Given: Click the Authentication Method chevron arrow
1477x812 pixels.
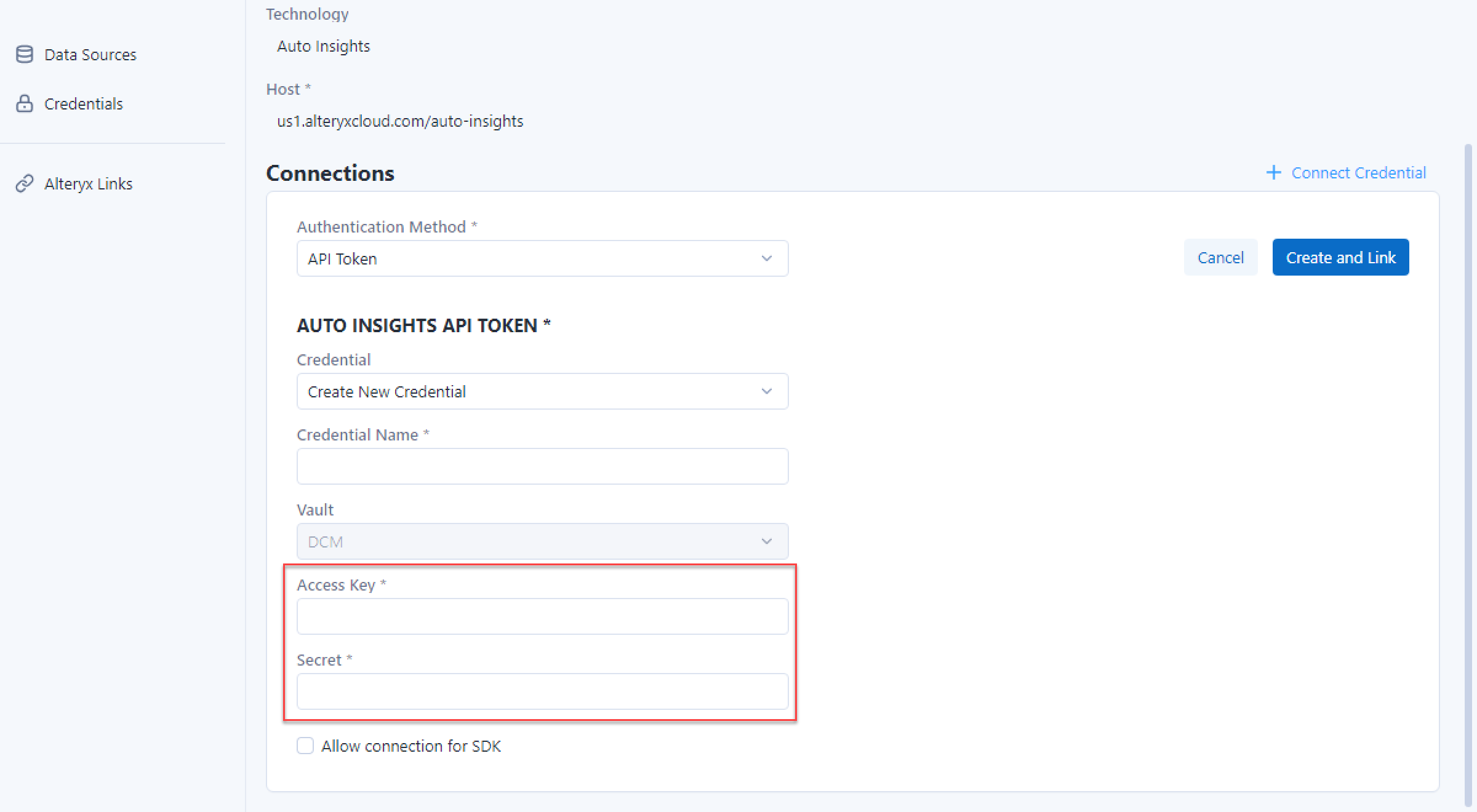Looking at the screenshot, I should pyautogui.click(x=766, y=258).
